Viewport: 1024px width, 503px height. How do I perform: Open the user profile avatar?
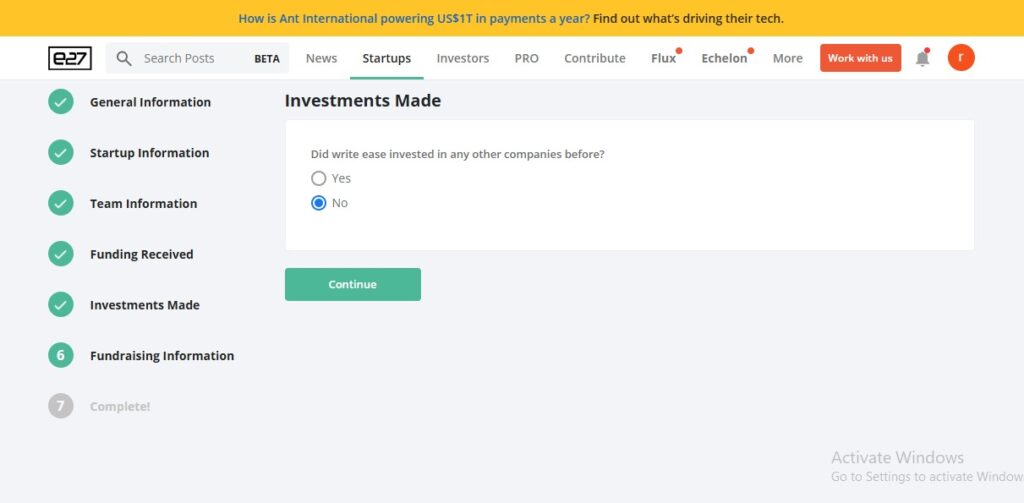click(961, 57)
